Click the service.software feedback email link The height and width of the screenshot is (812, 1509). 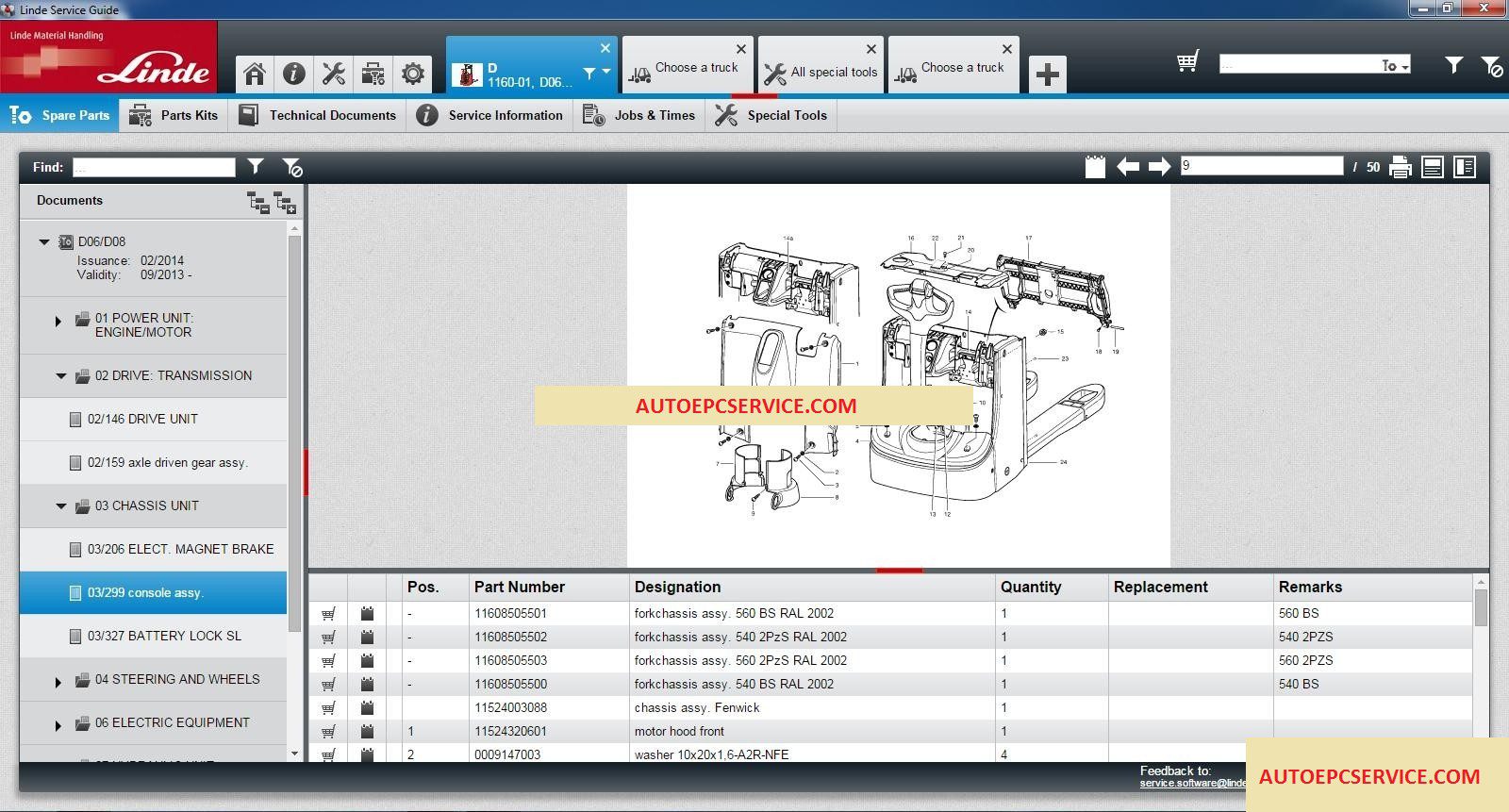click(x=1192, y=783)
